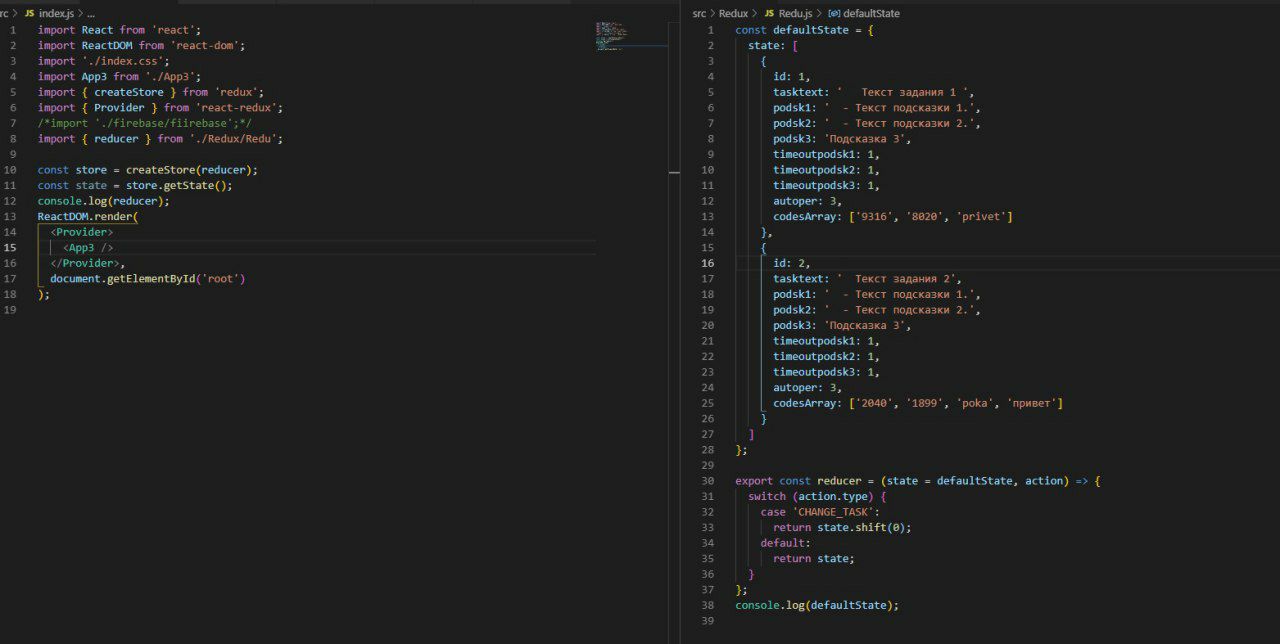Click the <App3 /> JSX tag
Image resolution: width=1280 pixels, height=644 pixels.
coord(88,247)
